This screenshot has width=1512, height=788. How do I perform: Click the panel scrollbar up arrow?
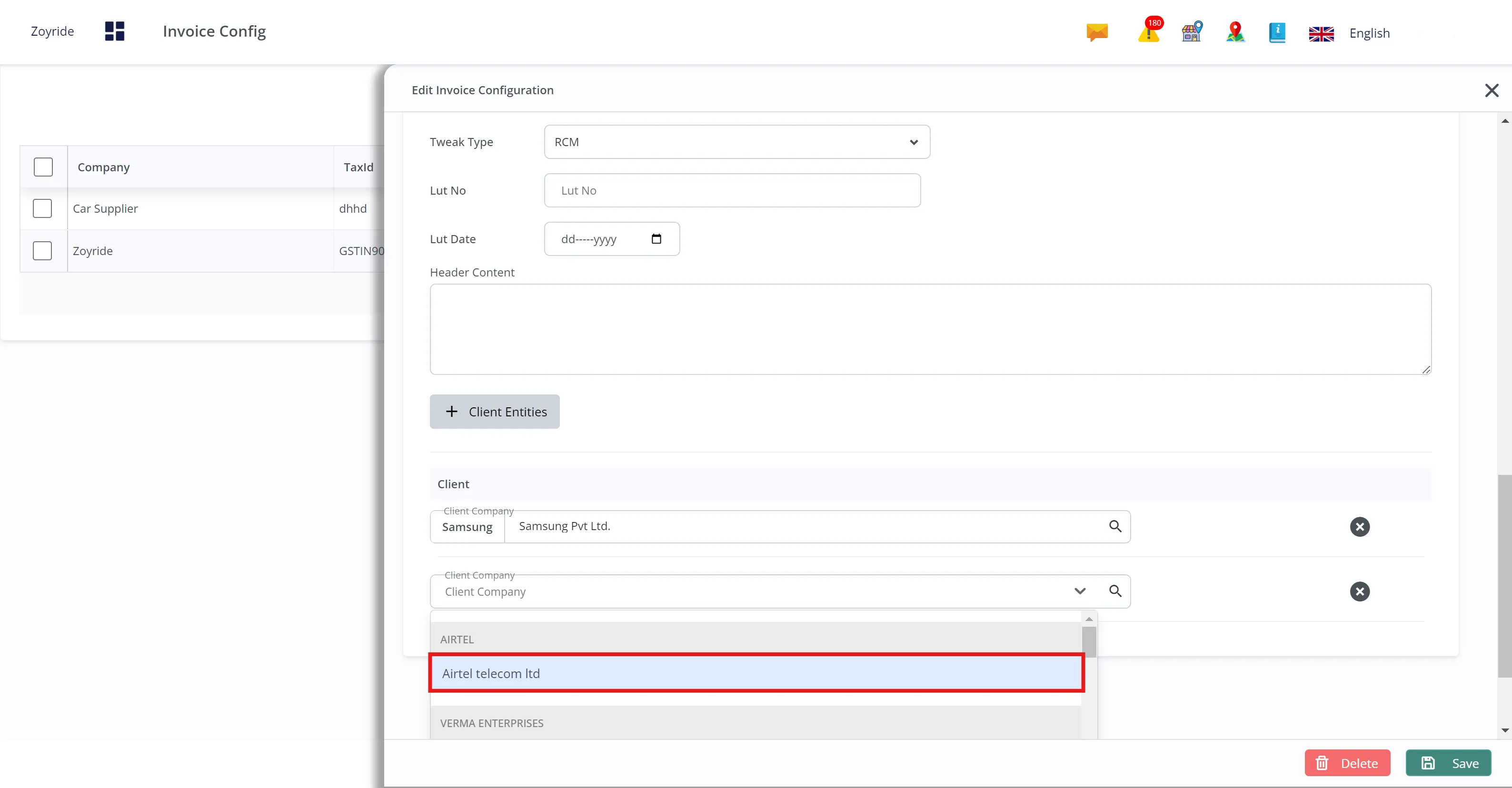(x=1505, y=121)
